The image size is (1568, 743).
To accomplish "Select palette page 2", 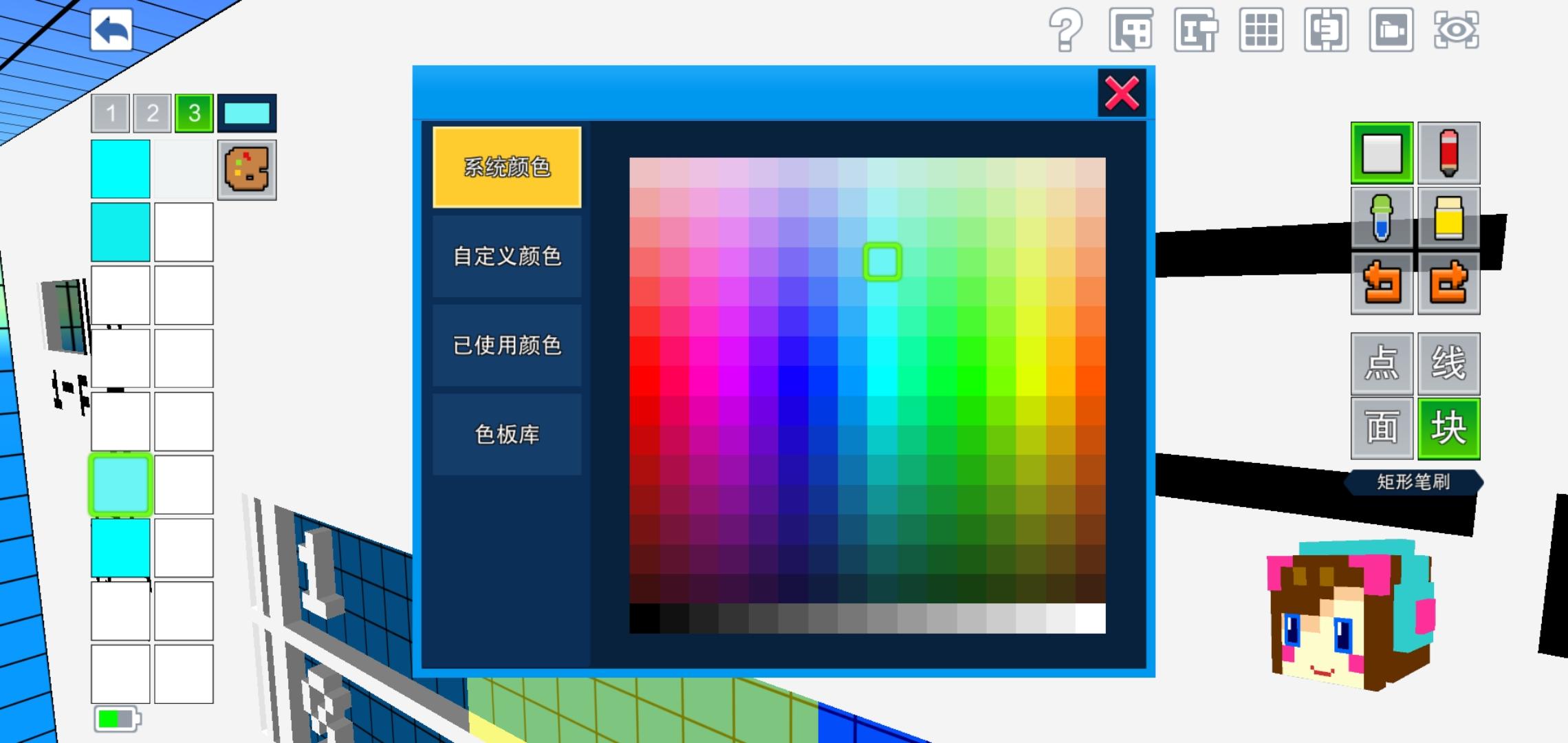I will [x=152, y=113].
